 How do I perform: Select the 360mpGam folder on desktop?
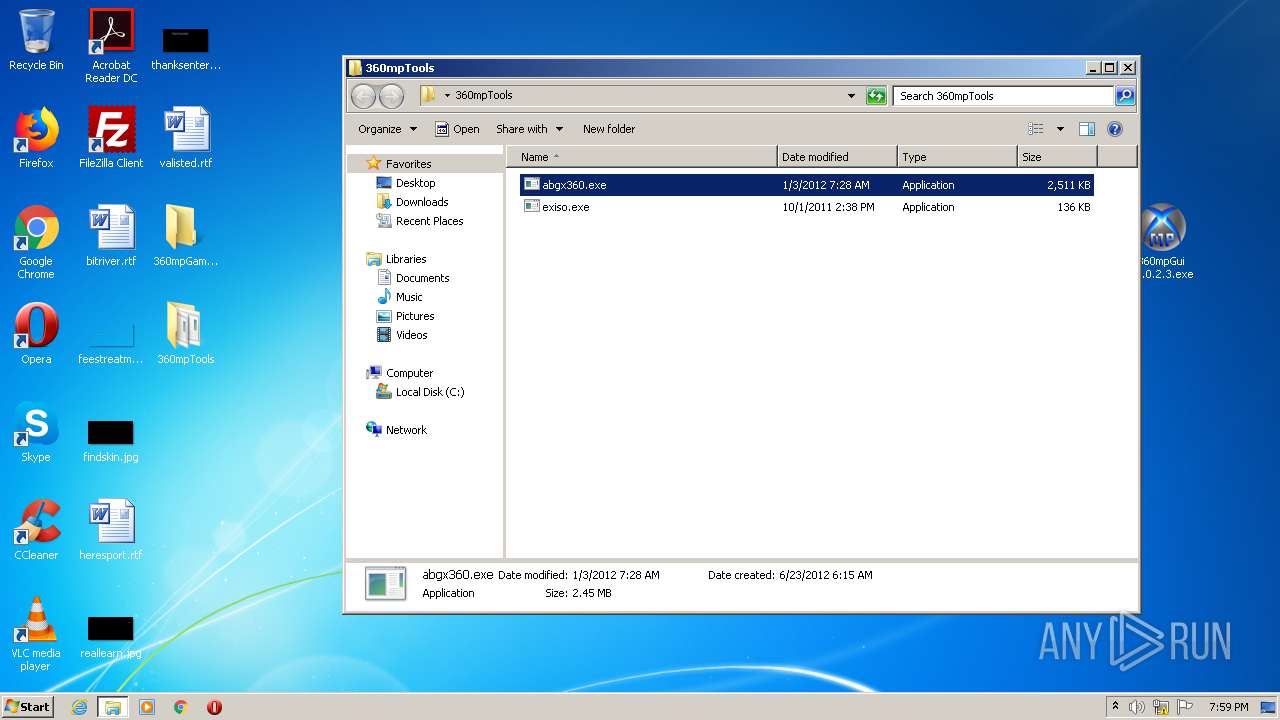(186, 235)
